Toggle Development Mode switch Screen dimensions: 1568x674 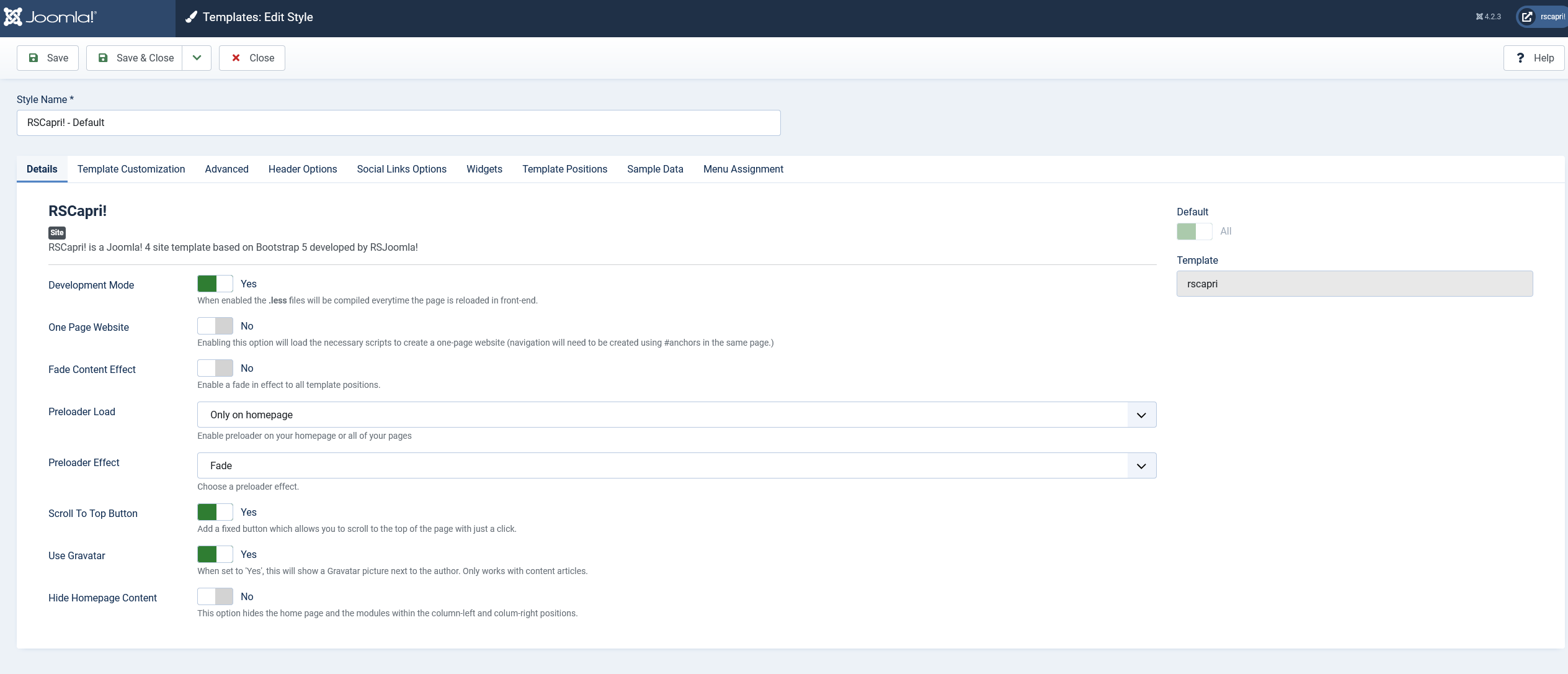click(215, 284)
